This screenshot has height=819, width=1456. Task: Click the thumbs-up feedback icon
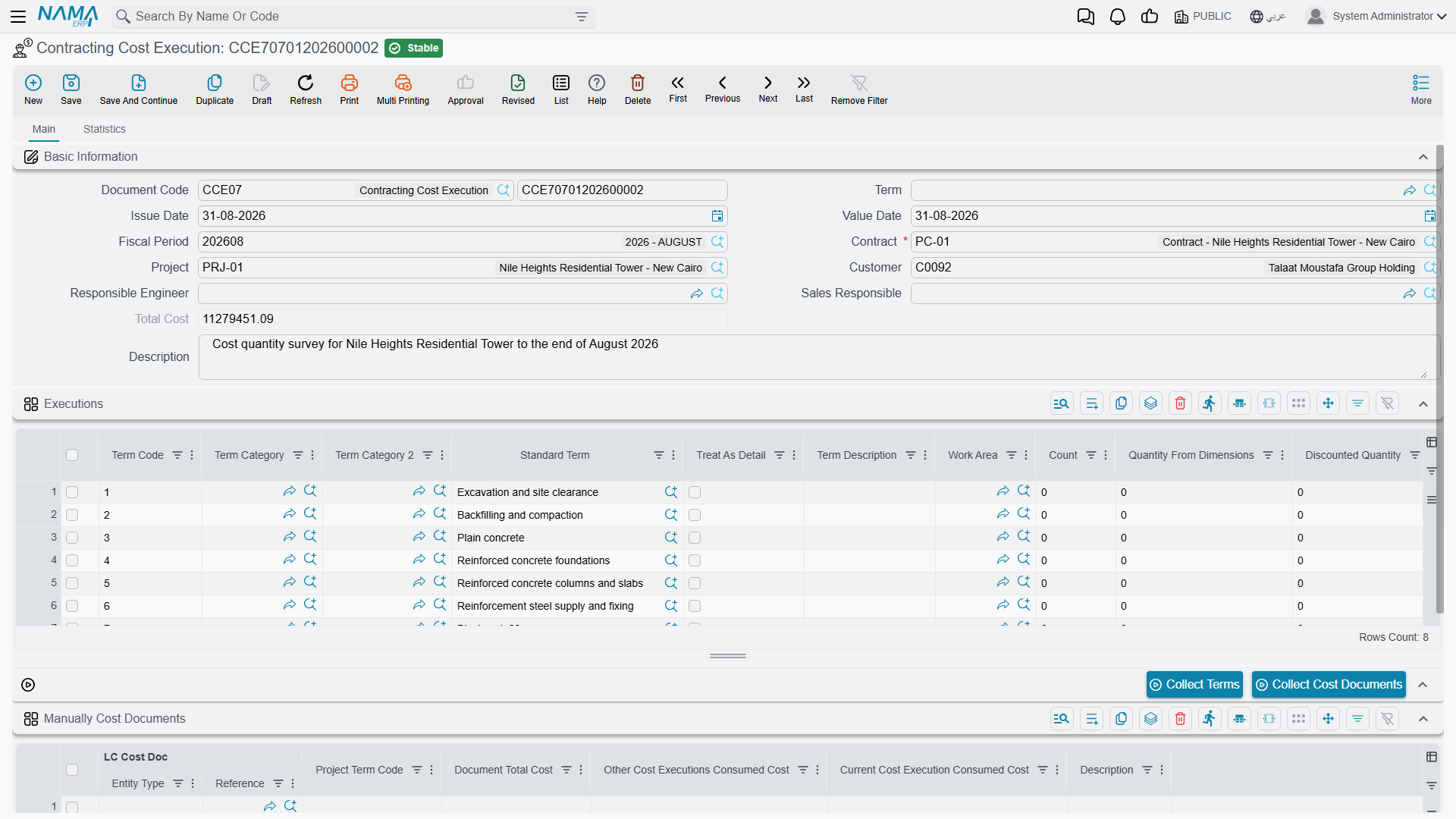tap(1150, 17)
